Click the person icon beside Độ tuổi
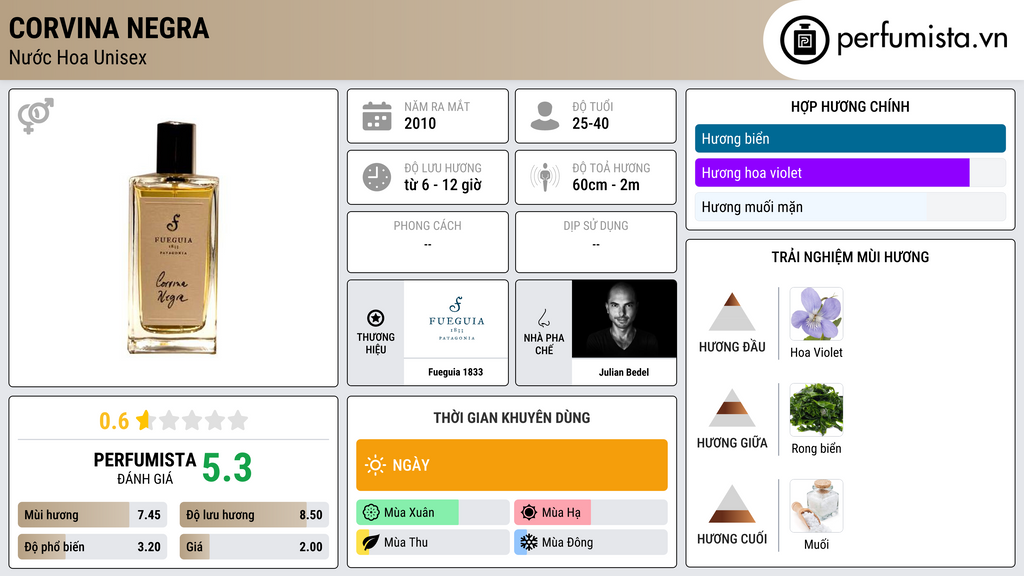 click(x=545, y=116)
